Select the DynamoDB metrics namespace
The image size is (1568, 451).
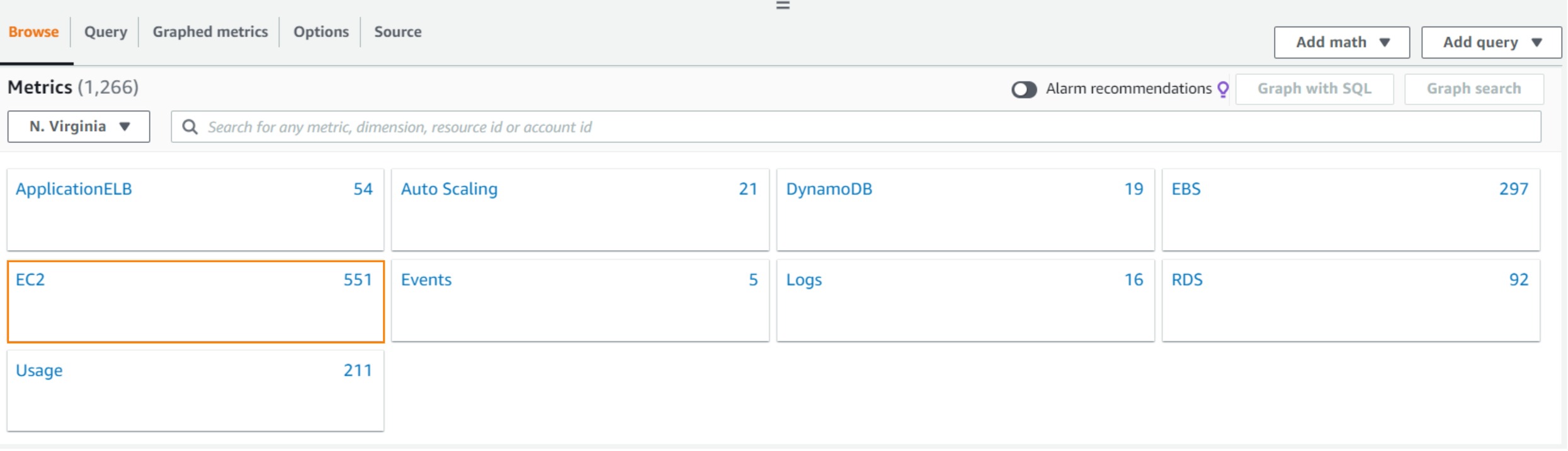(x=829, y=189)
